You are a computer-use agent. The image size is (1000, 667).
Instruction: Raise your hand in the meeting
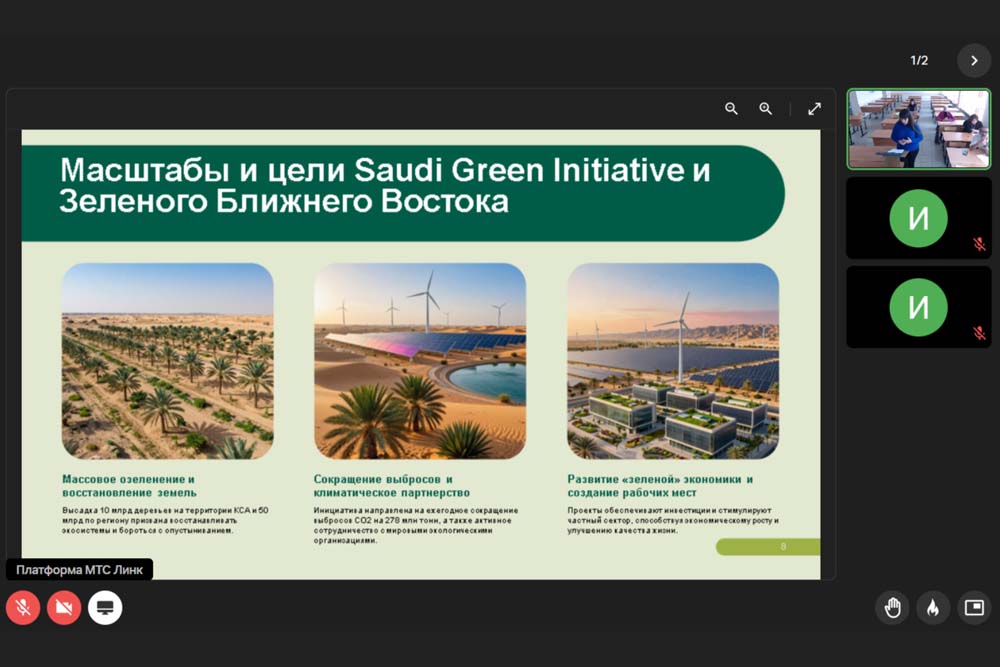(892, 608)
